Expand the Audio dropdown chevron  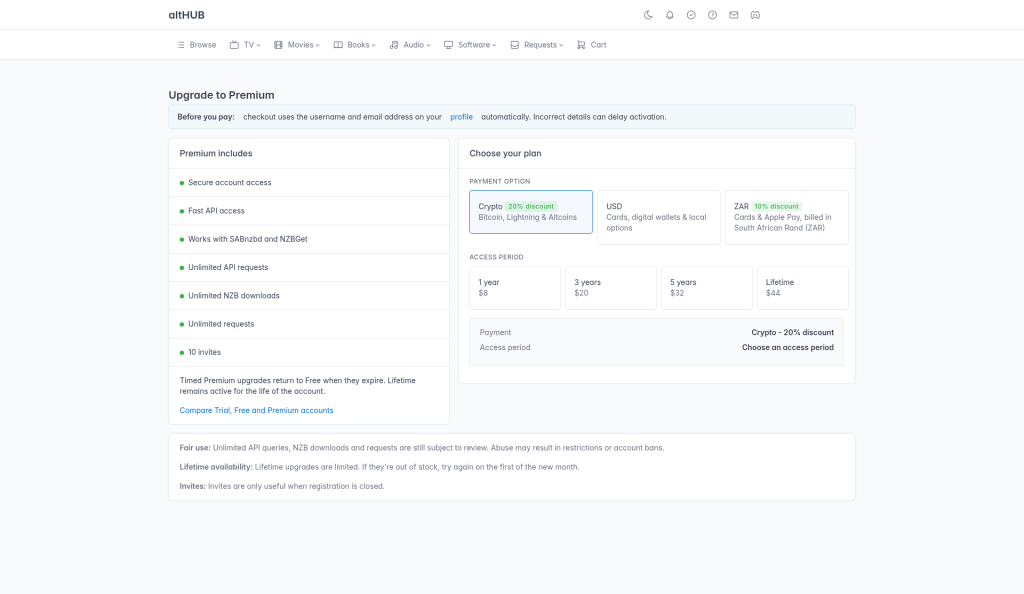428,46
